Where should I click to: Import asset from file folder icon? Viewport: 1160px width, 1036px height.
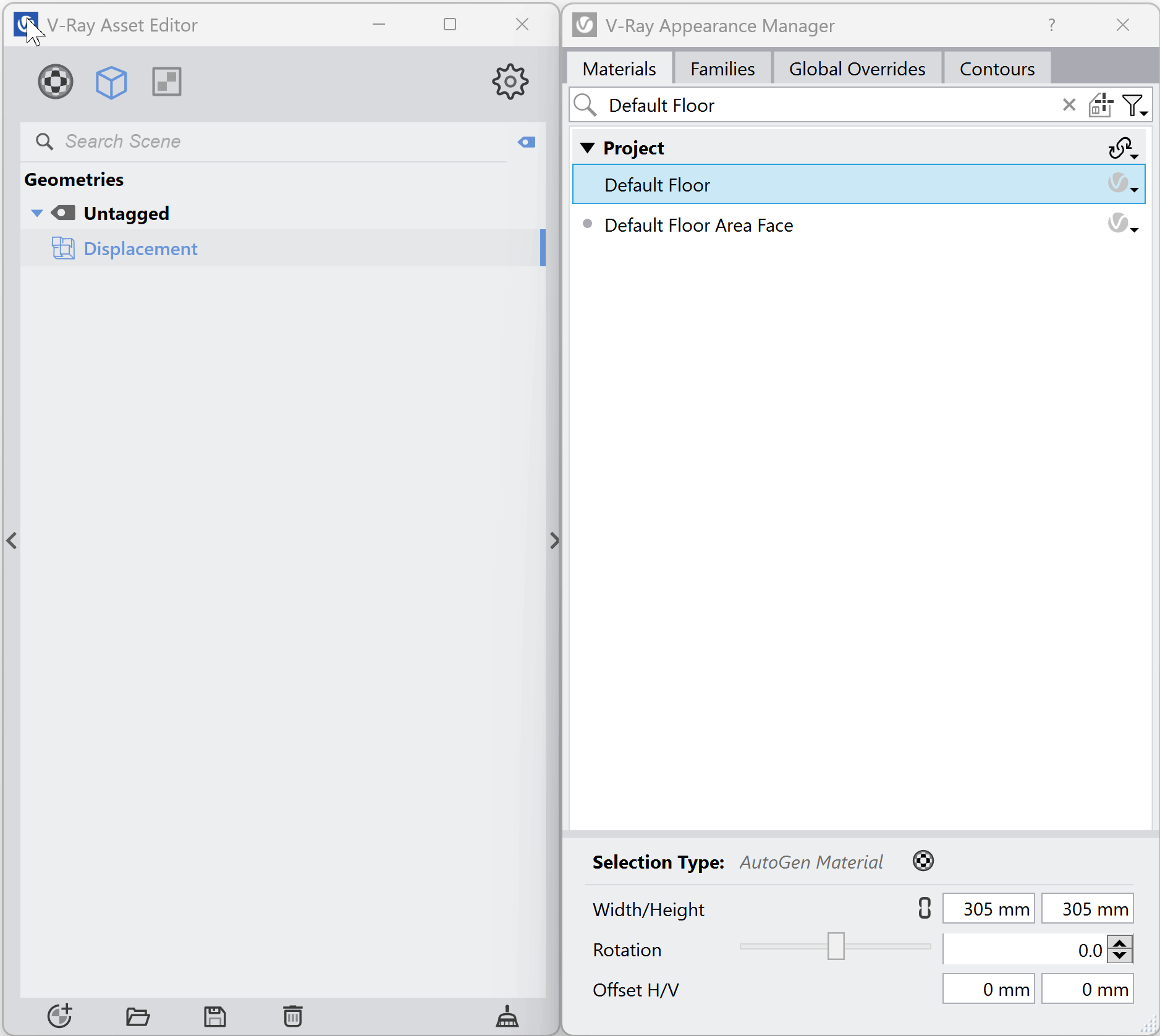click(138, 1016)
